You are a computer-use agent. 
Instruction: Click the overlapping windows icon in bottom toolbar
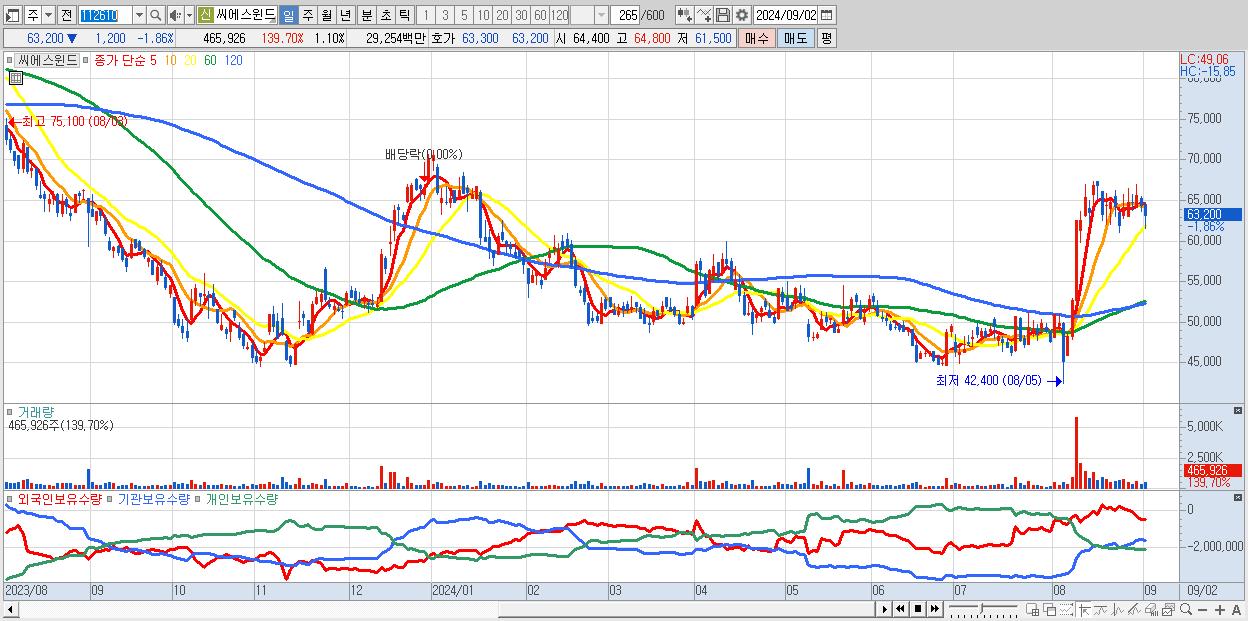tap(1050, 609)
